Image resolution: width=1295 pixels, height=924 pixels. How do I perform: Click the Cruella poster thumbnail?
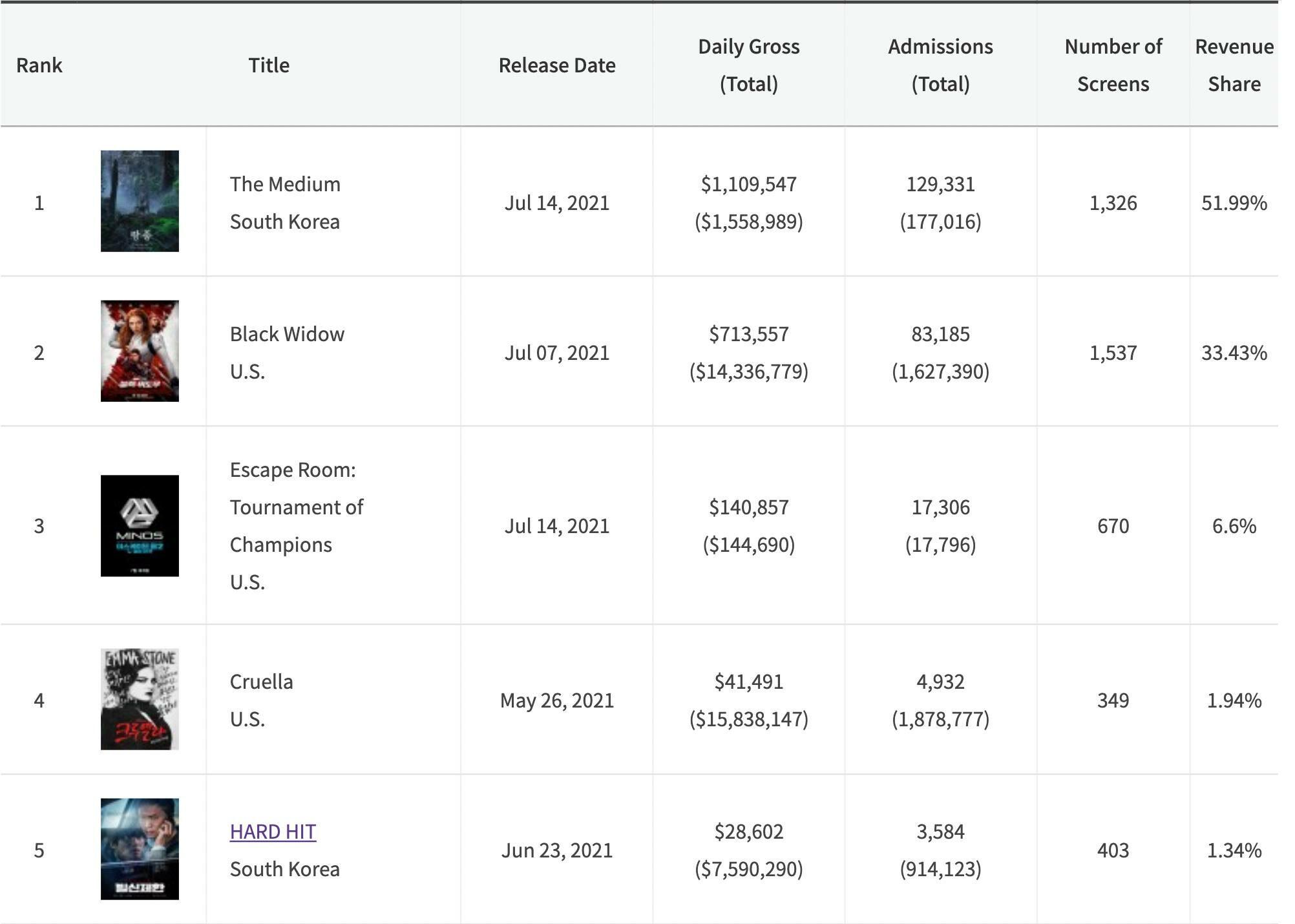[x=140, y=699]
